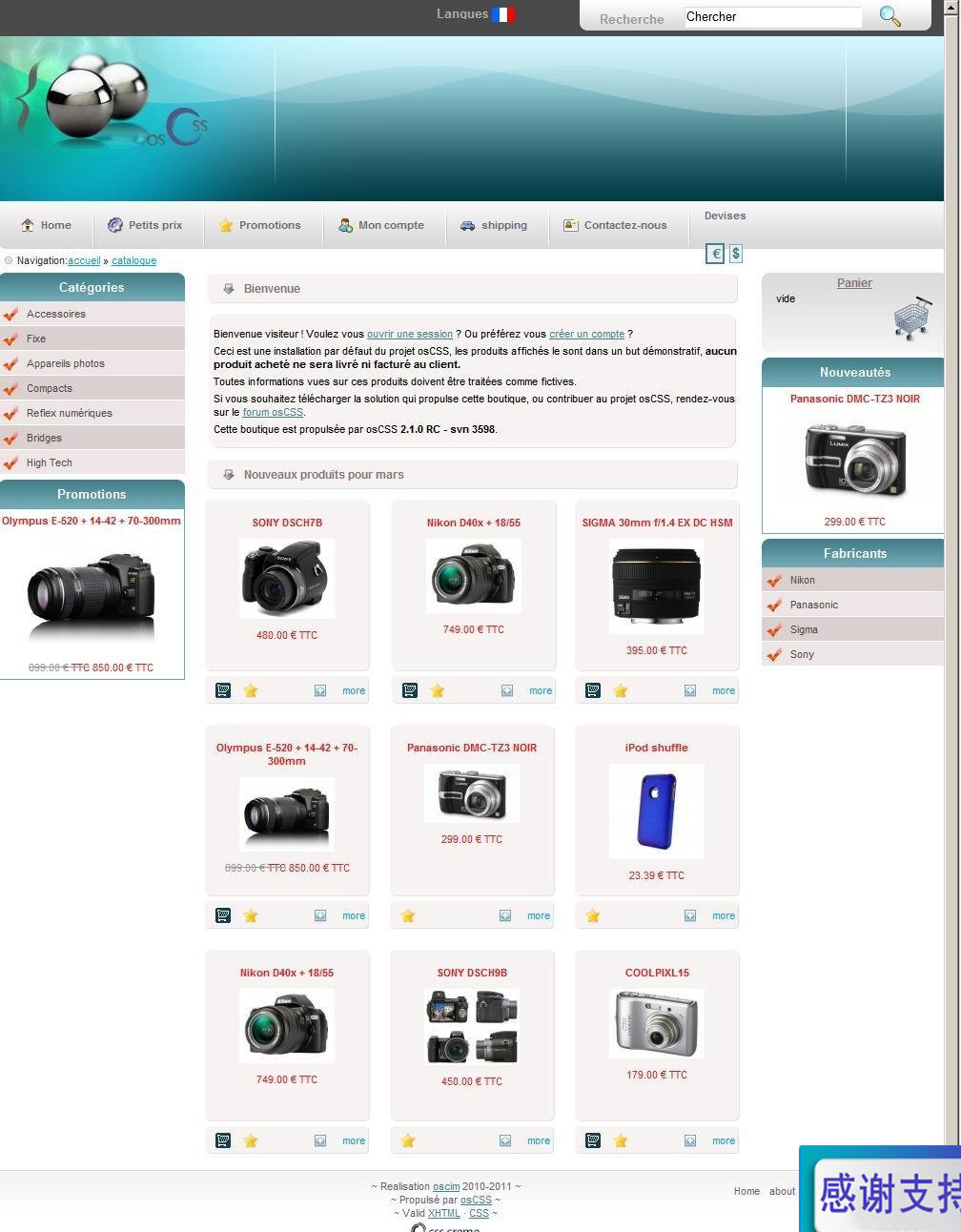Click the shopping cart icon in Panier box
Image resolution: width=961 pixels, height=1232 pixels.
912,318
